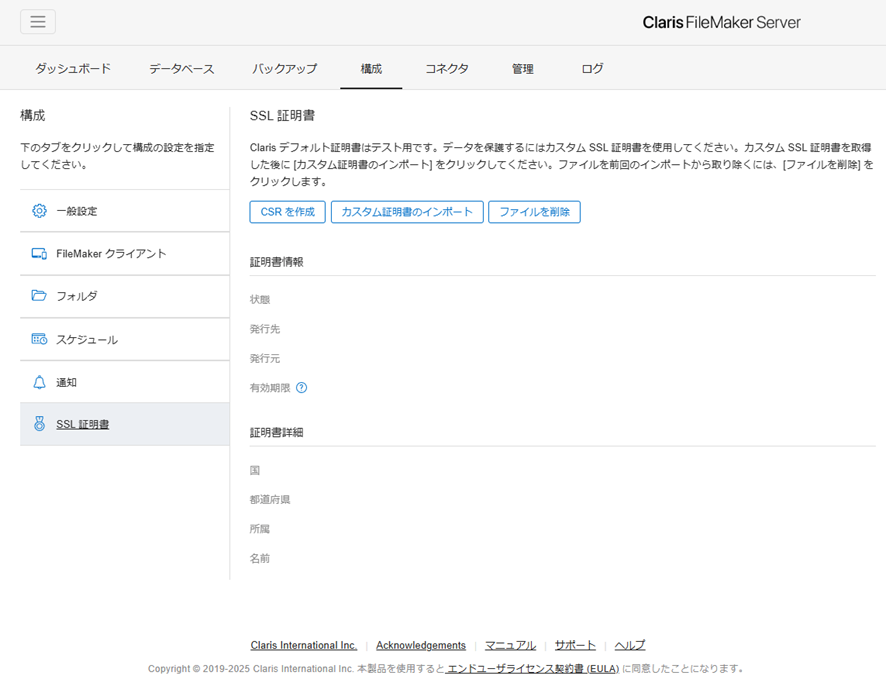886x686 pixels.
Task: Open the コネクタ tab
Action: tap(447, 68)
